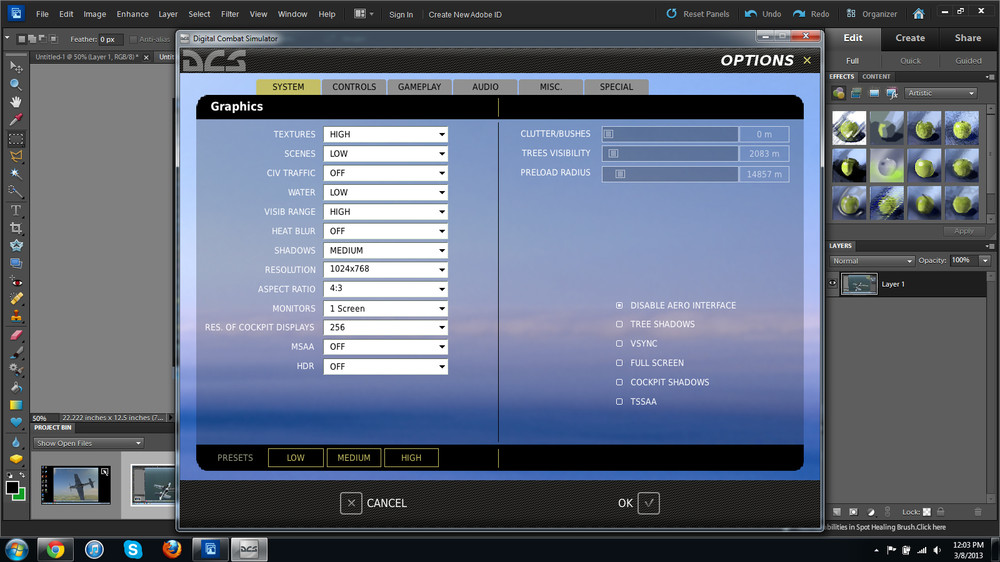Screen dimensions: 1000x562
Task: Open the Filters category in Effects panel
Action: 839,93
